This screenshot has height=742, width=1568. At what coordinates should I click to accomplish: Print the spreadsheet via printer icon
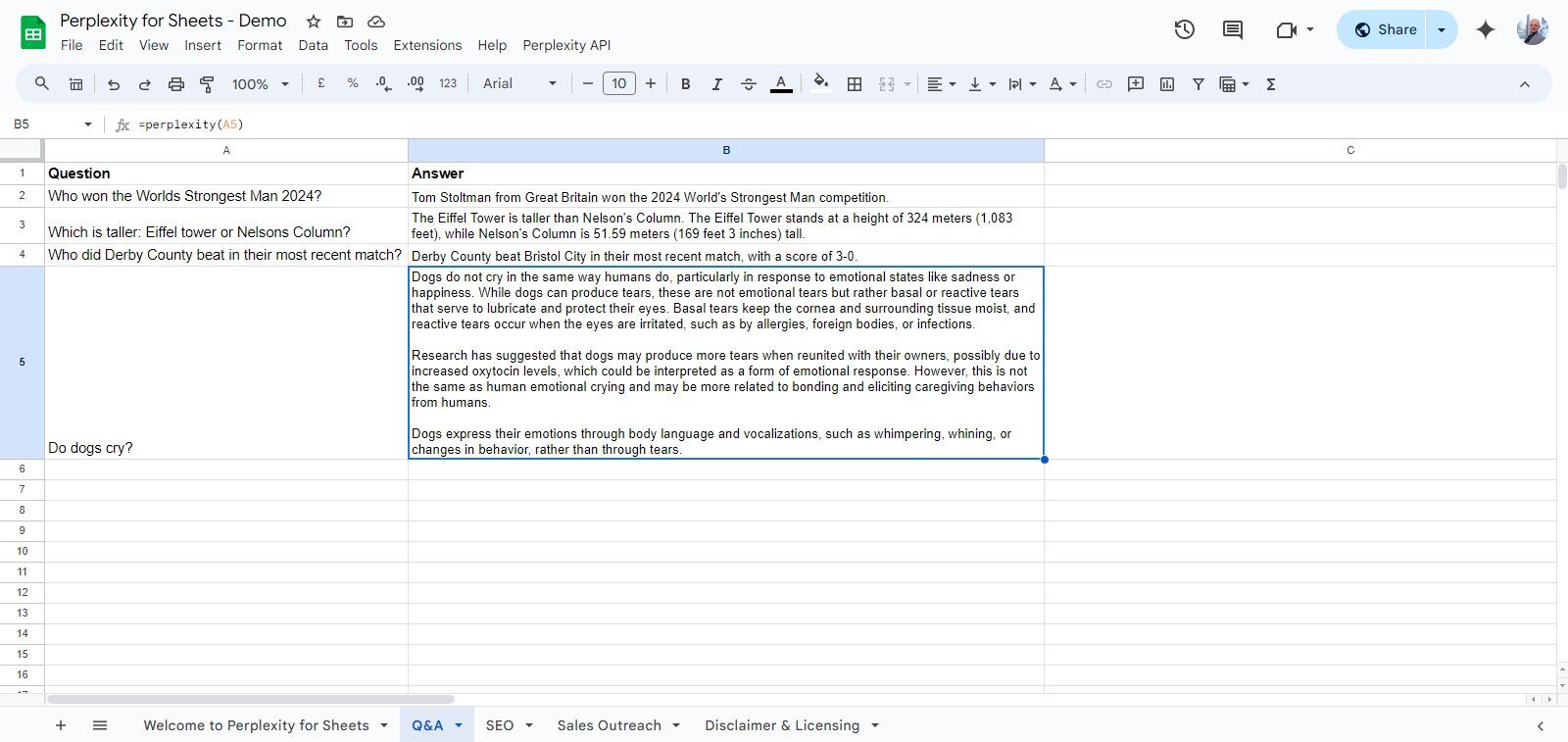[x=176, y=84]
